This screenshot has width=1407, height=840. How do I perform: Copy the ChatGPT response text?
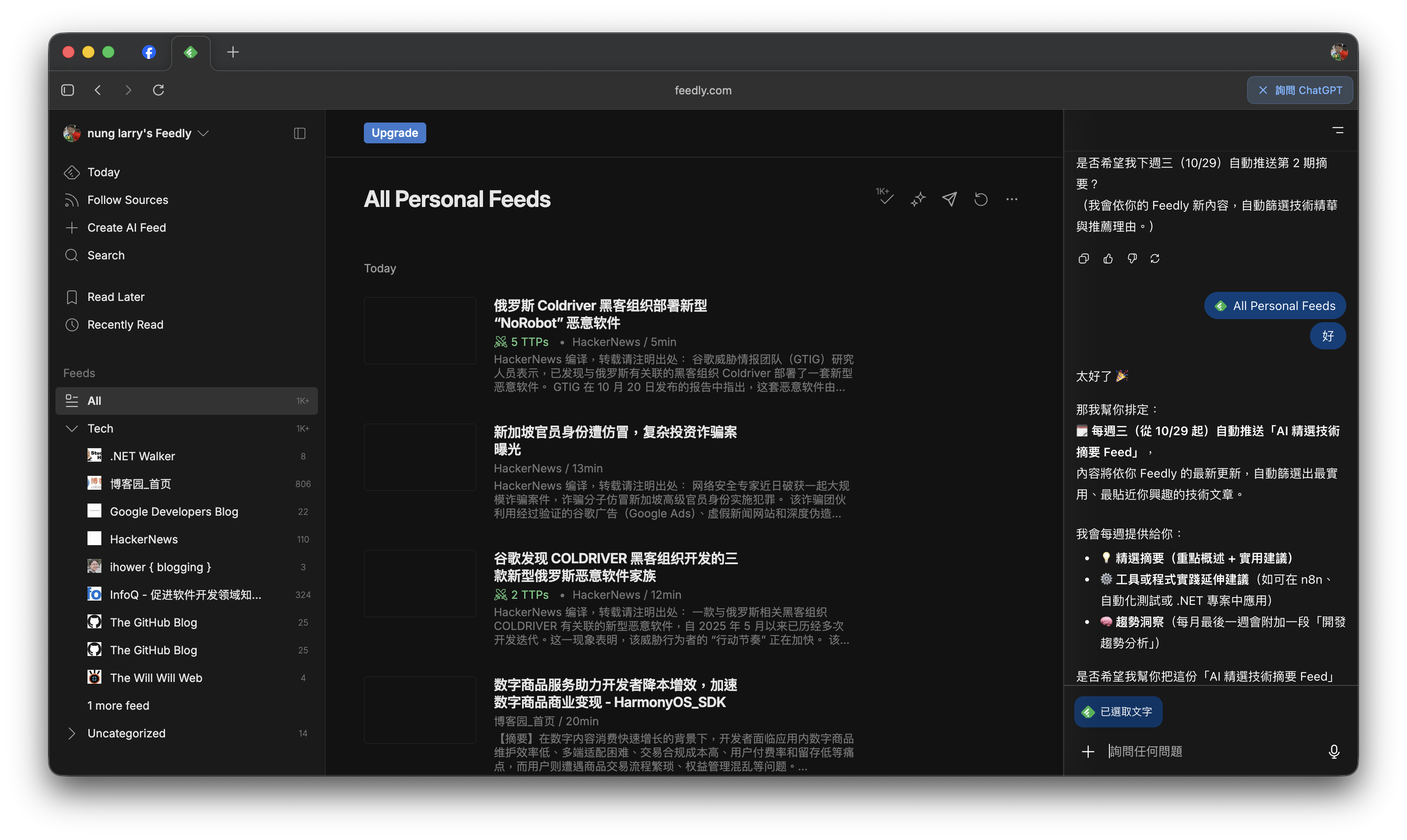click(x=1084, y=258)
